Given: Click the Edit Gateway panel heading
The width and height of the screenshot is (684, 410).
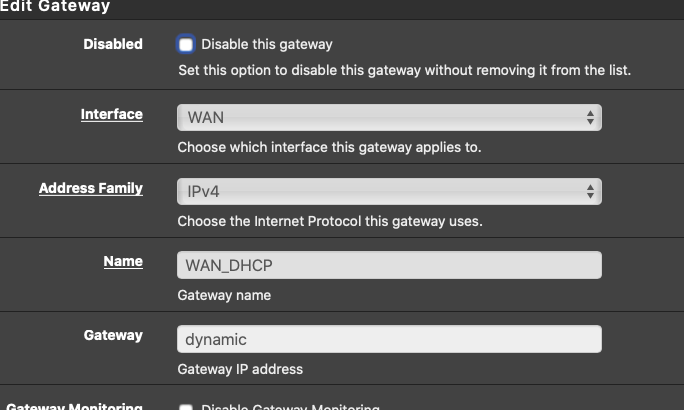Looking at the screenshot, I should [x=55, y=6].
